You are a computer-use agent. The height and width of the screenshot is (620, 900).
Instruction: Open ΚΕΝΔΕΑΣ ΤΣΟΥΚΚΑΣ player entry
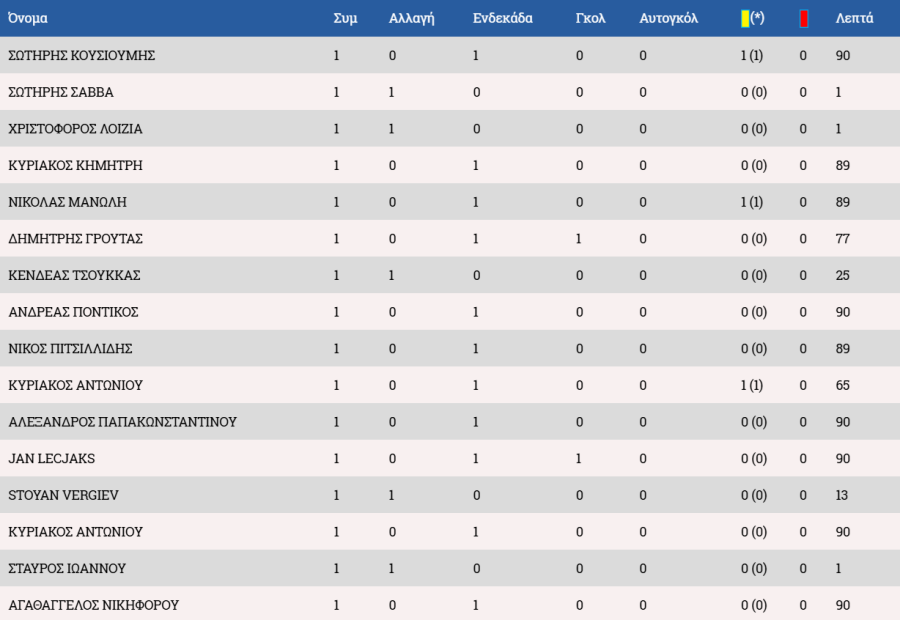(74, 275)
